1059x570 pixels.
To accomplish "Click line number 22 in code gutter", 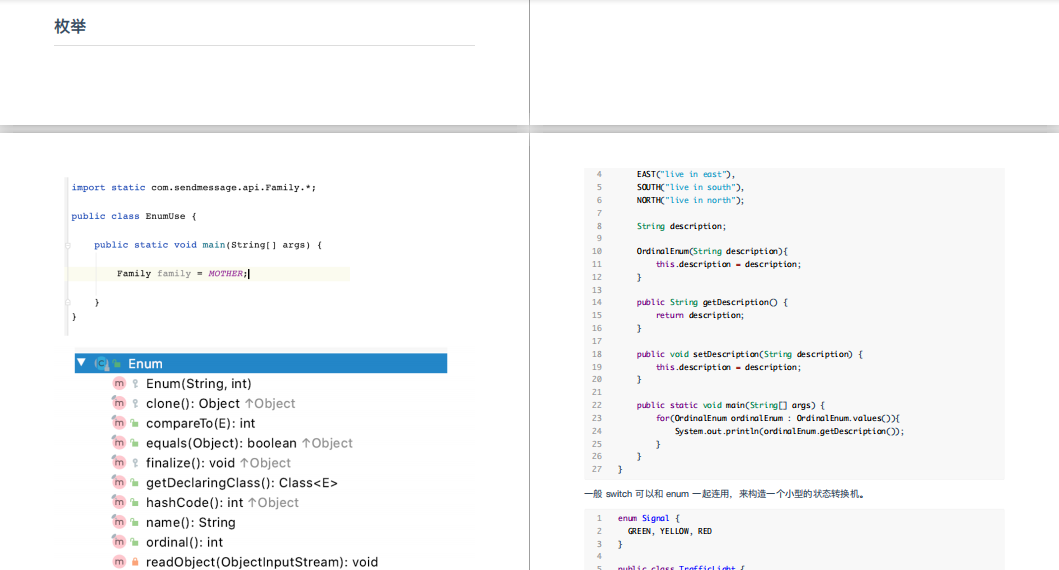I will 596,405.
